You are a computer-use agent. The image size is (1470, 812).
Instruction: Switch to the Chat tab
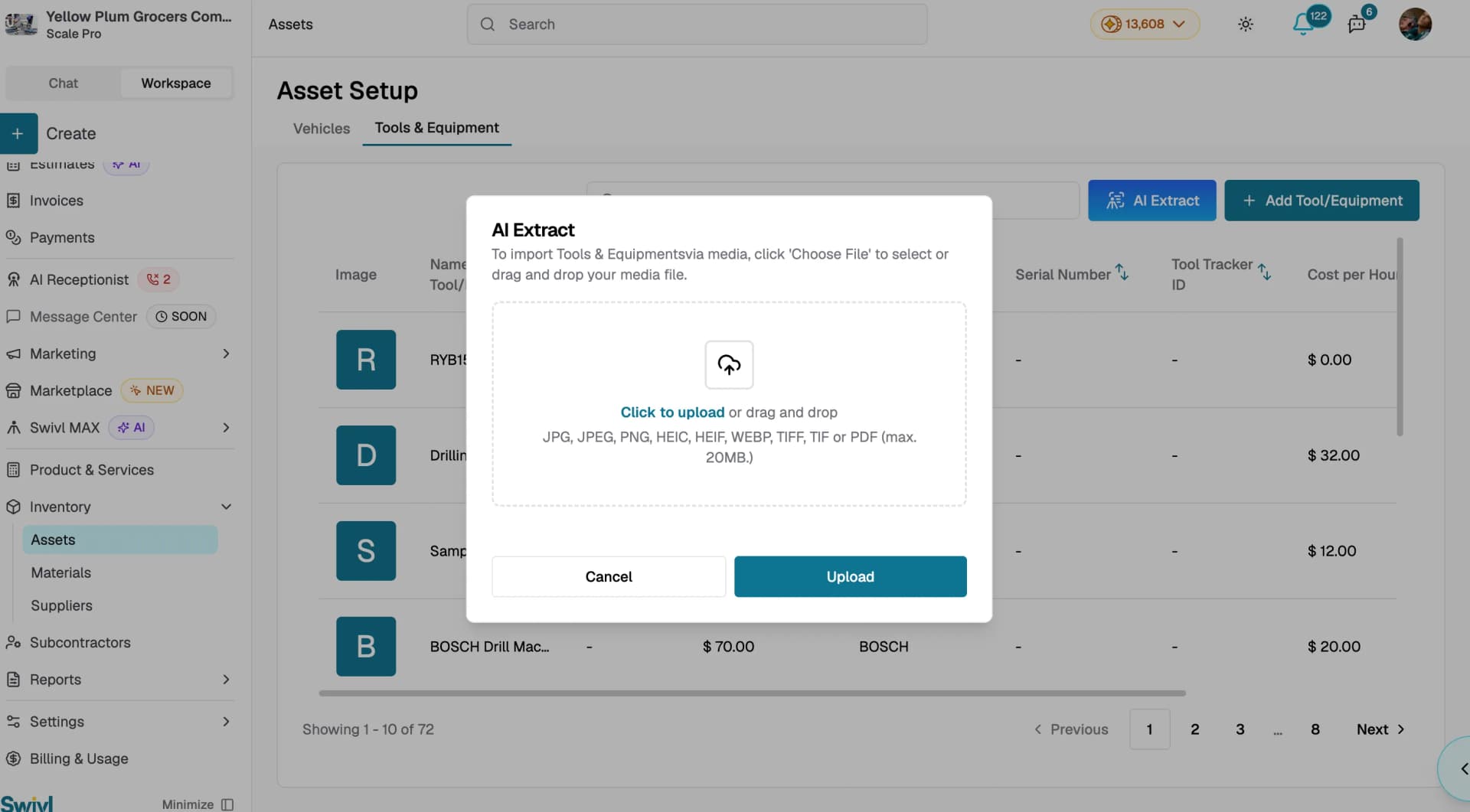[63, 83]
